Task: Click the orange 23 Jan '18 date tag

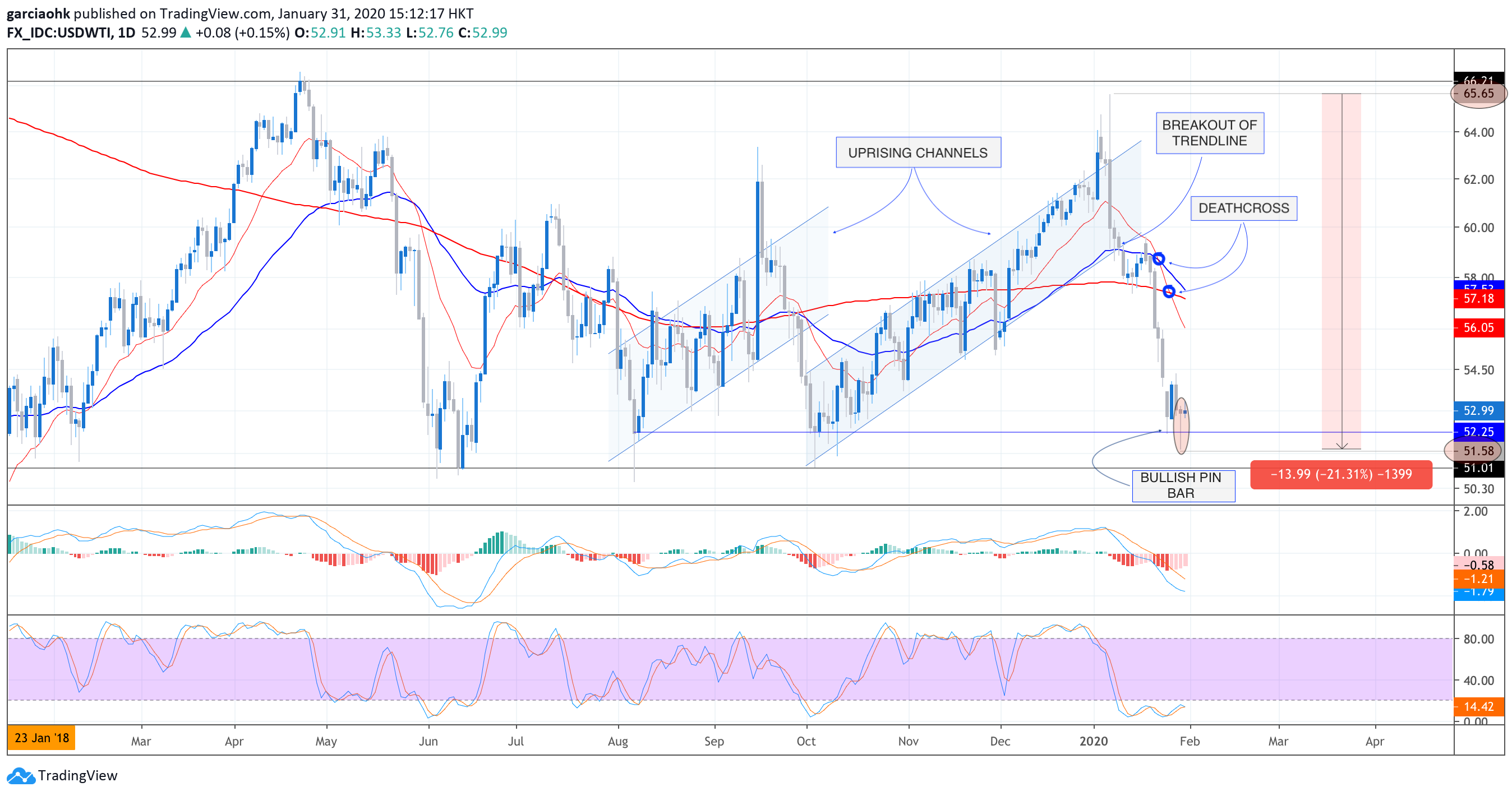Action: pyautogui.click(x=42, y=738)
